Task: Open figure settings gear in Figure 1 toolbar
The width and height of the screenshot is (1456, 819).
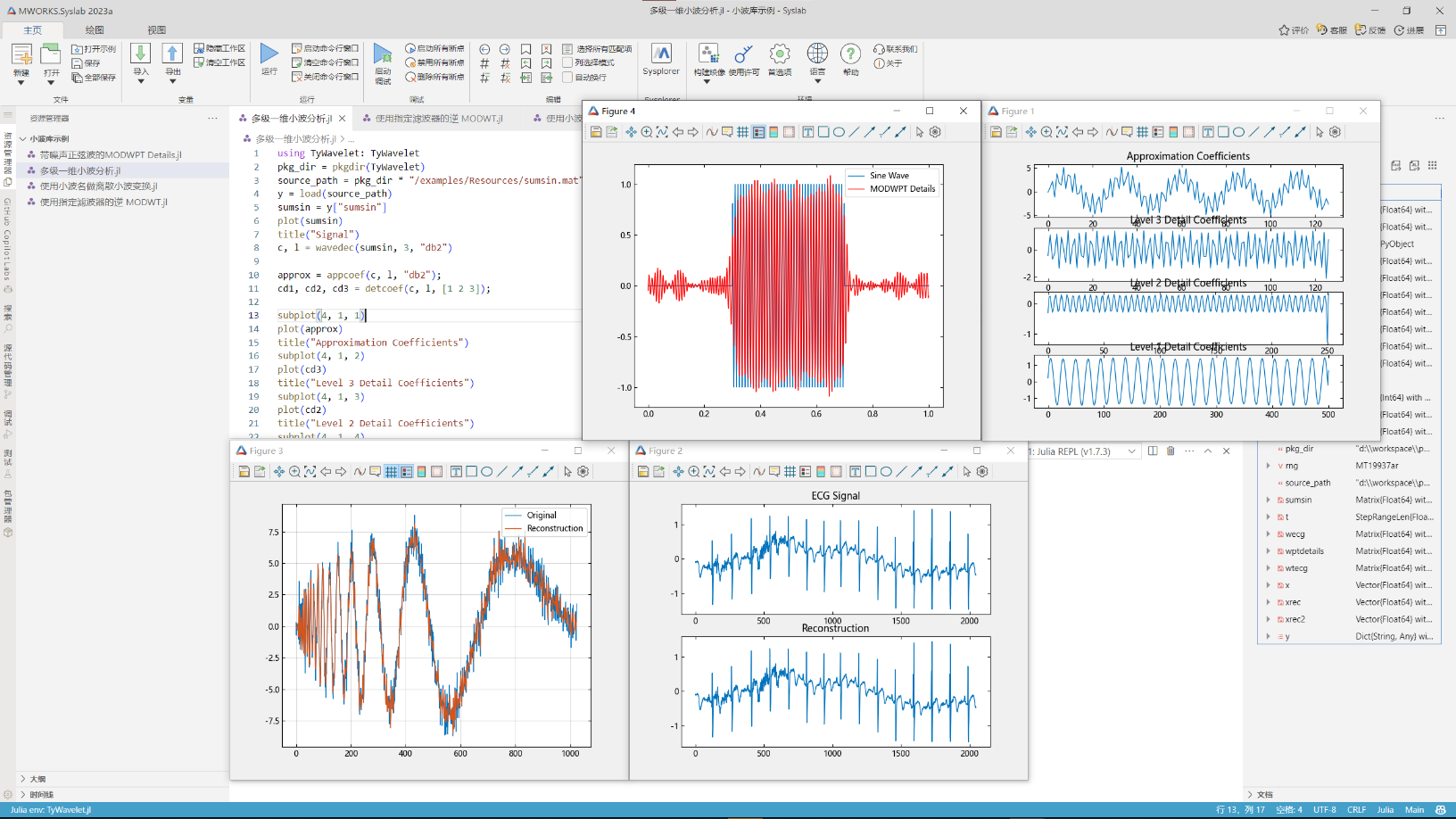Action: pos(1335,132)
